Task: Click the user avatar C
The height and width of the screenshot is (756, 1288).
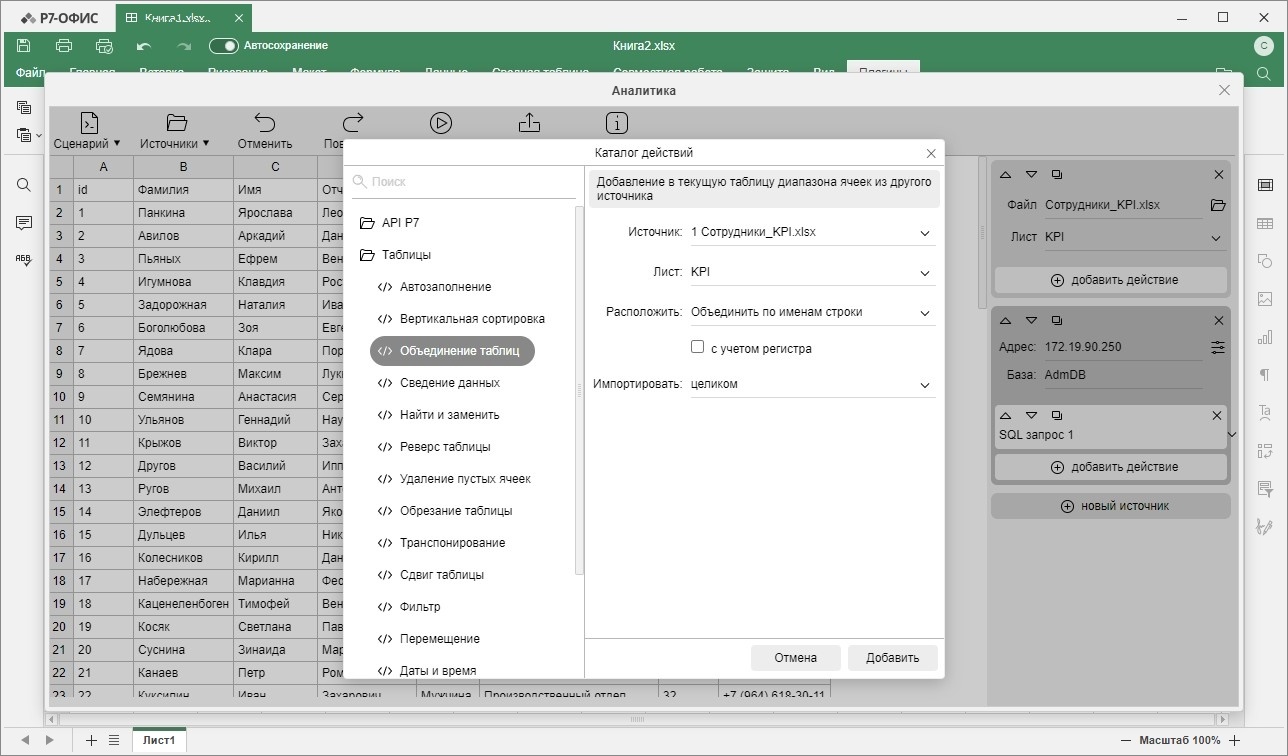Action: point(1262,46)
